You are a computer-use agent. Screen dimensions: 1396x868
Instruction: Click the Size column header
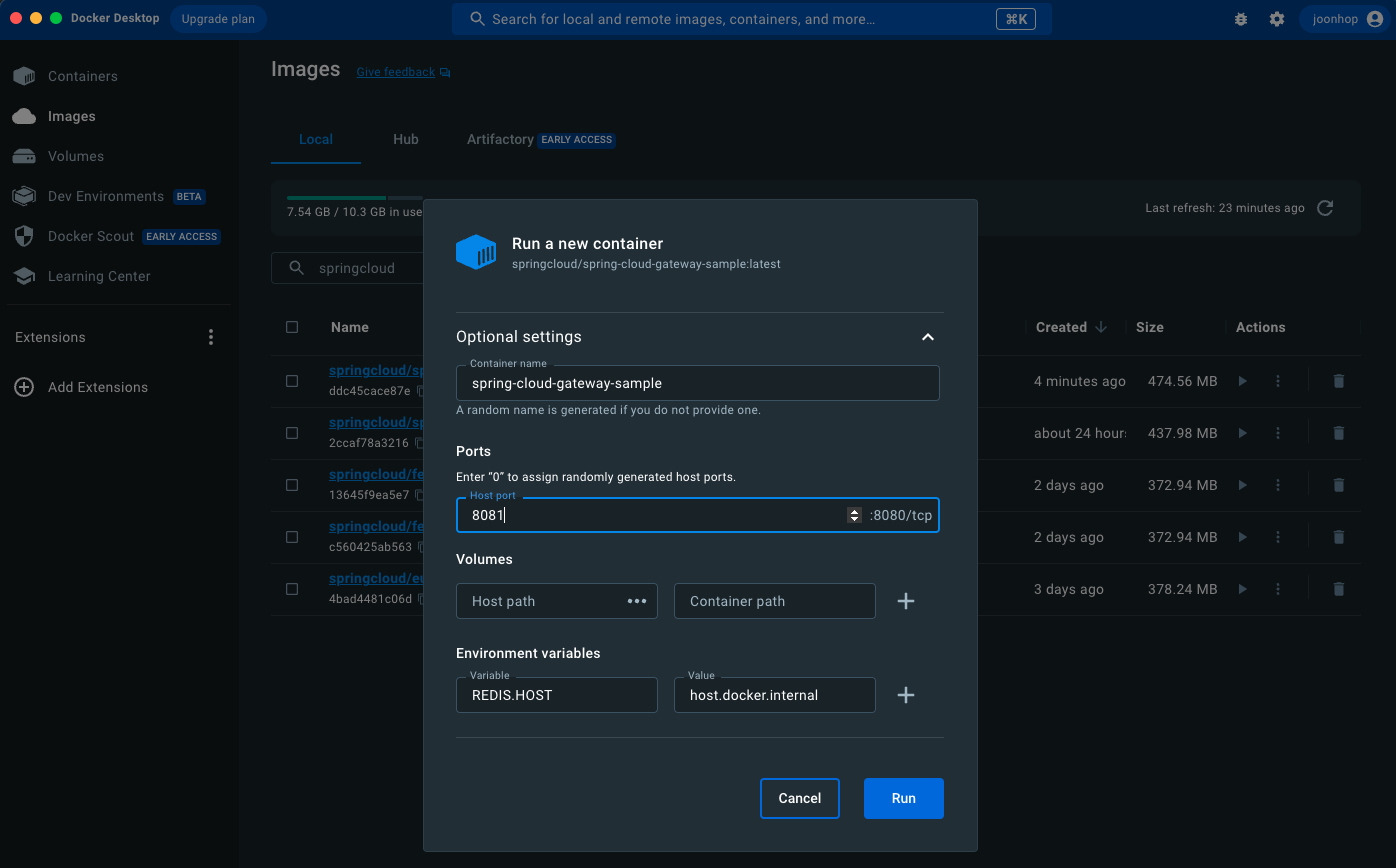1150,327
